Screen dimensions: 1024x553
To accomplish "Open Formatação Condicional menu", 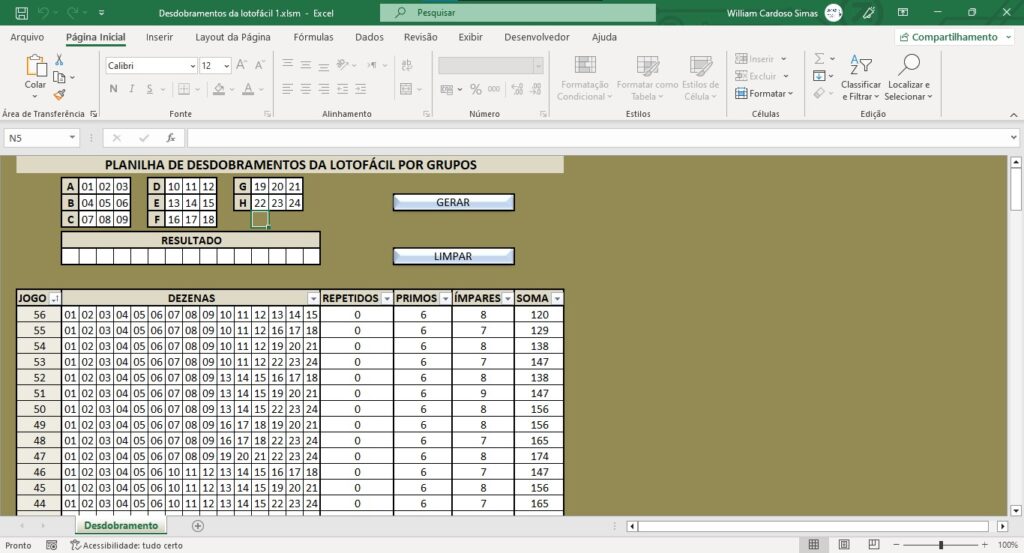I will pos(584,78).
